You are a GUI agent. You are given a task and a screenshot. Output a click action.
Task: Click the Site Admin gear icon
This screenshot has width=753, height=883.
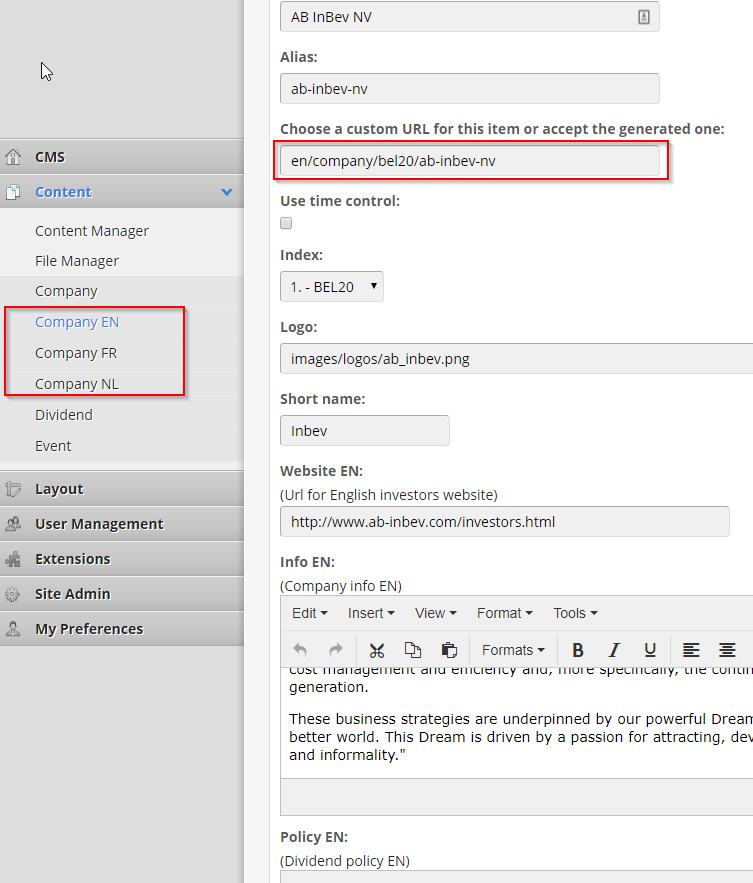pyautogui.click(x=13, y=594)
